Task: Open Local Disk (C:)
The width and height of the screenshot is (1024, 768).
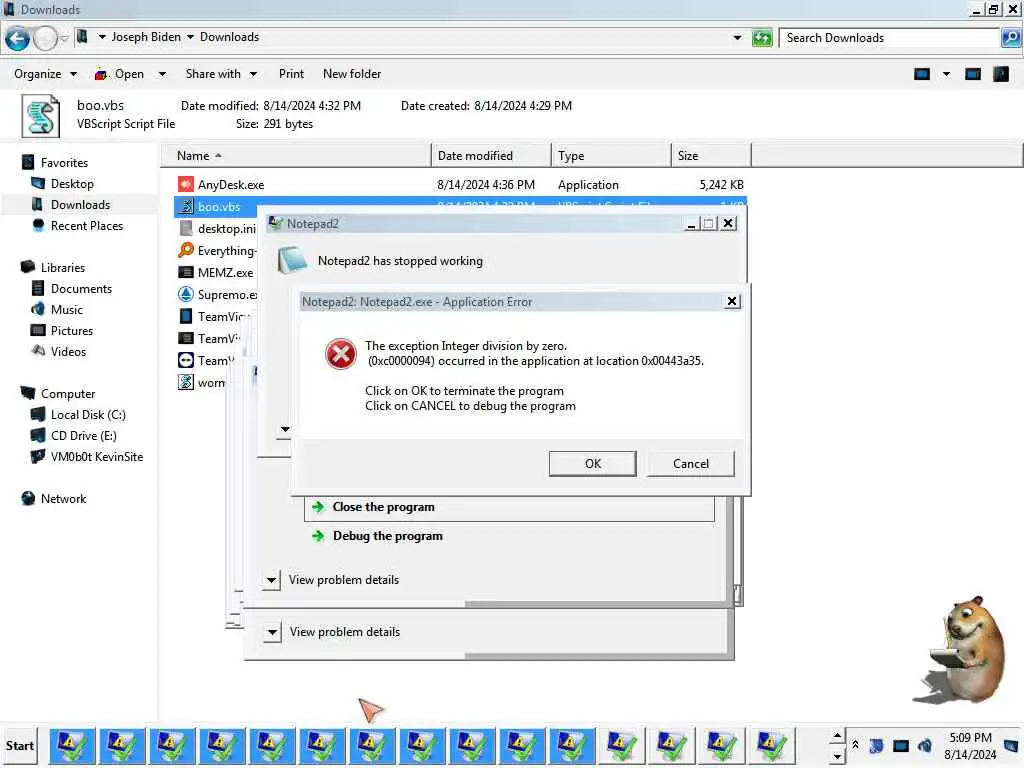Action: [x=88, y=415]
